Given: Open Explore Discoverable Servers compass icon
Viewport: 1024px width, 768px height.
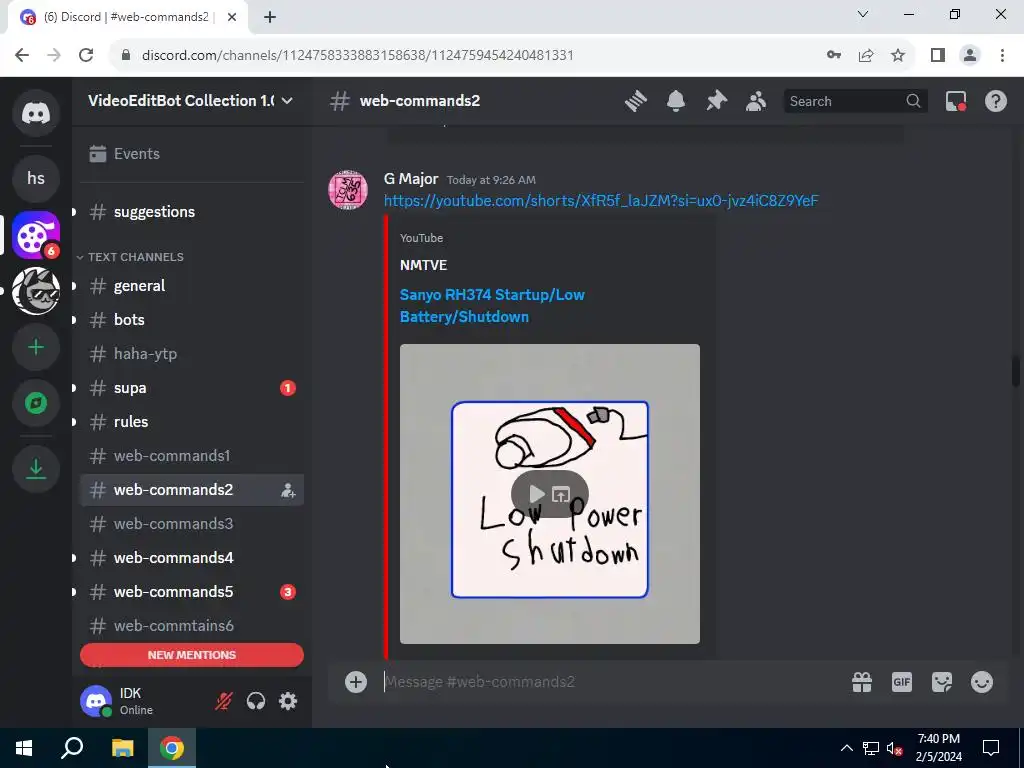Looking at the screenshot, I should tap(36, 403).
